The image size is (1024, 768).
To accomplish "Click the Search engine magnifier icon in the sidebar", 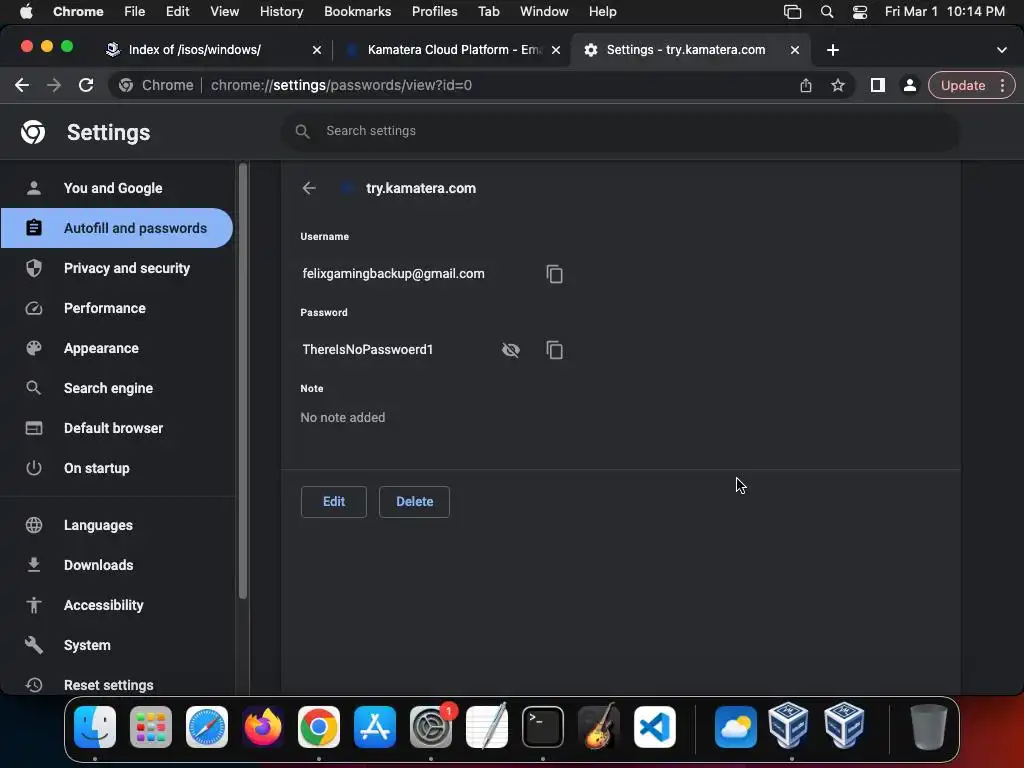I will [34, 388].
